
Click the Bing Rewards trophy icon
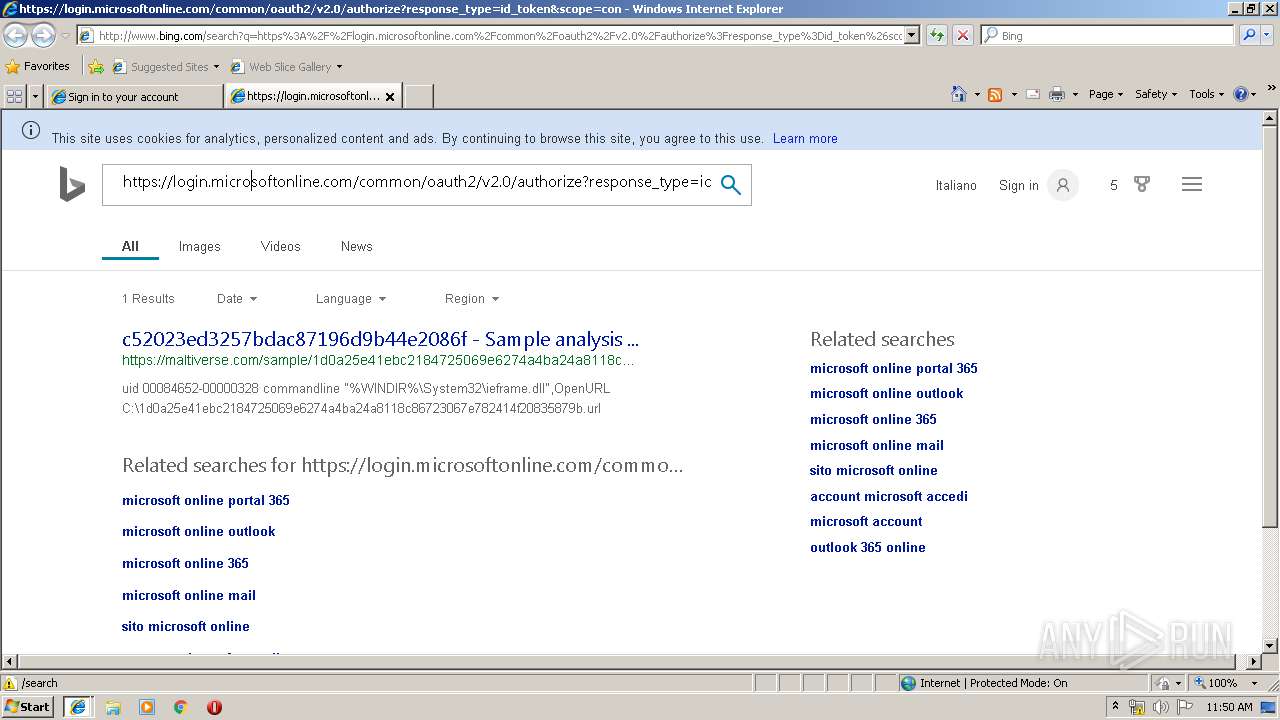[x=1142, y=184]
